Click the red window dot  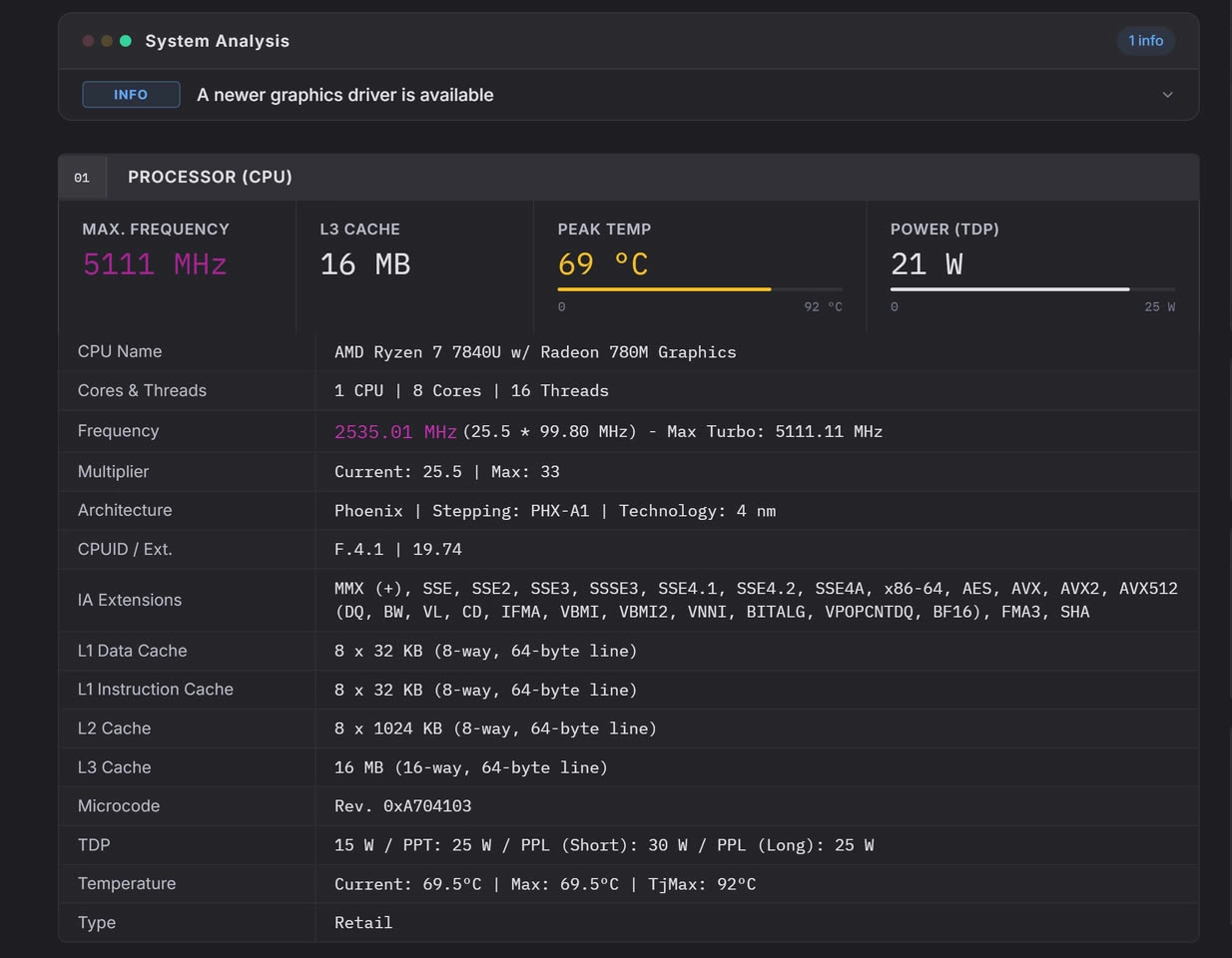pyautogui.click(x=88, y=41)
